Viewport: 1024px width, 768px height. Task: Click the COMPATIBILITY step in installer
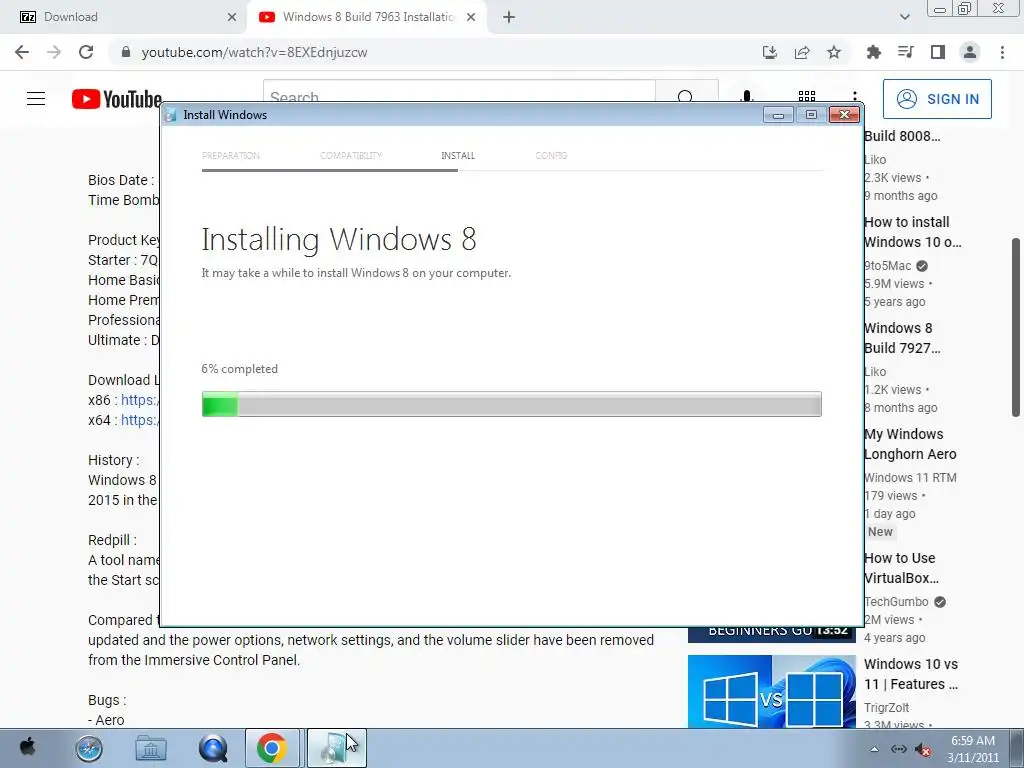pyautogui.click(x=351, y=155)
